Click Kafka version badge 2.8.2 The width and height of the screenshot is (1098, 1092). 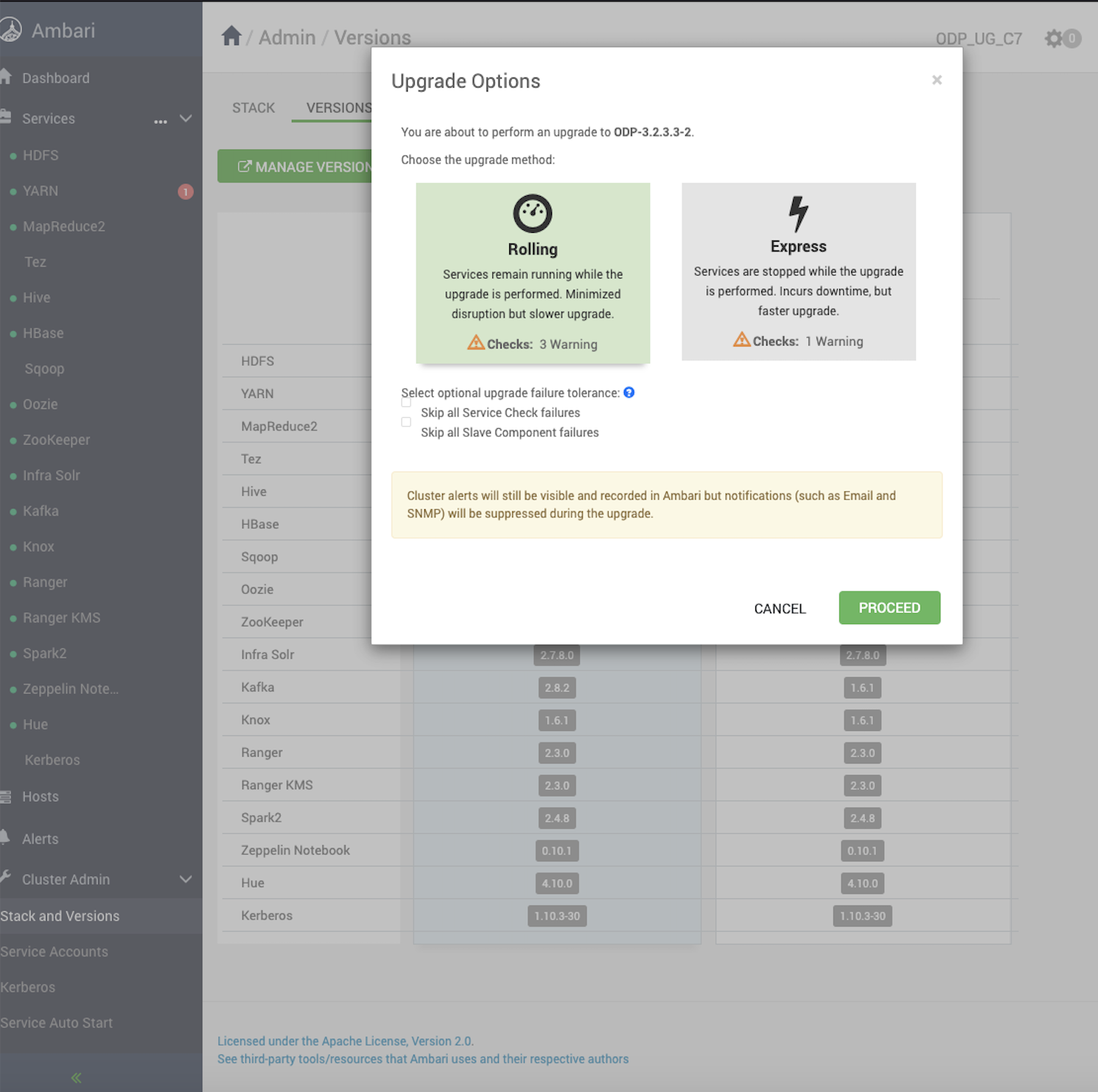pyautogui.click(x=557, y=687)
